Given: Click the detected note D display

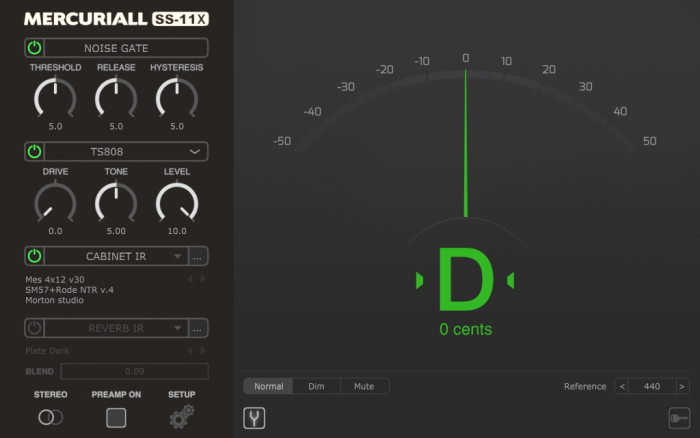Looking at the screenshot, I should tap(466, 279).
